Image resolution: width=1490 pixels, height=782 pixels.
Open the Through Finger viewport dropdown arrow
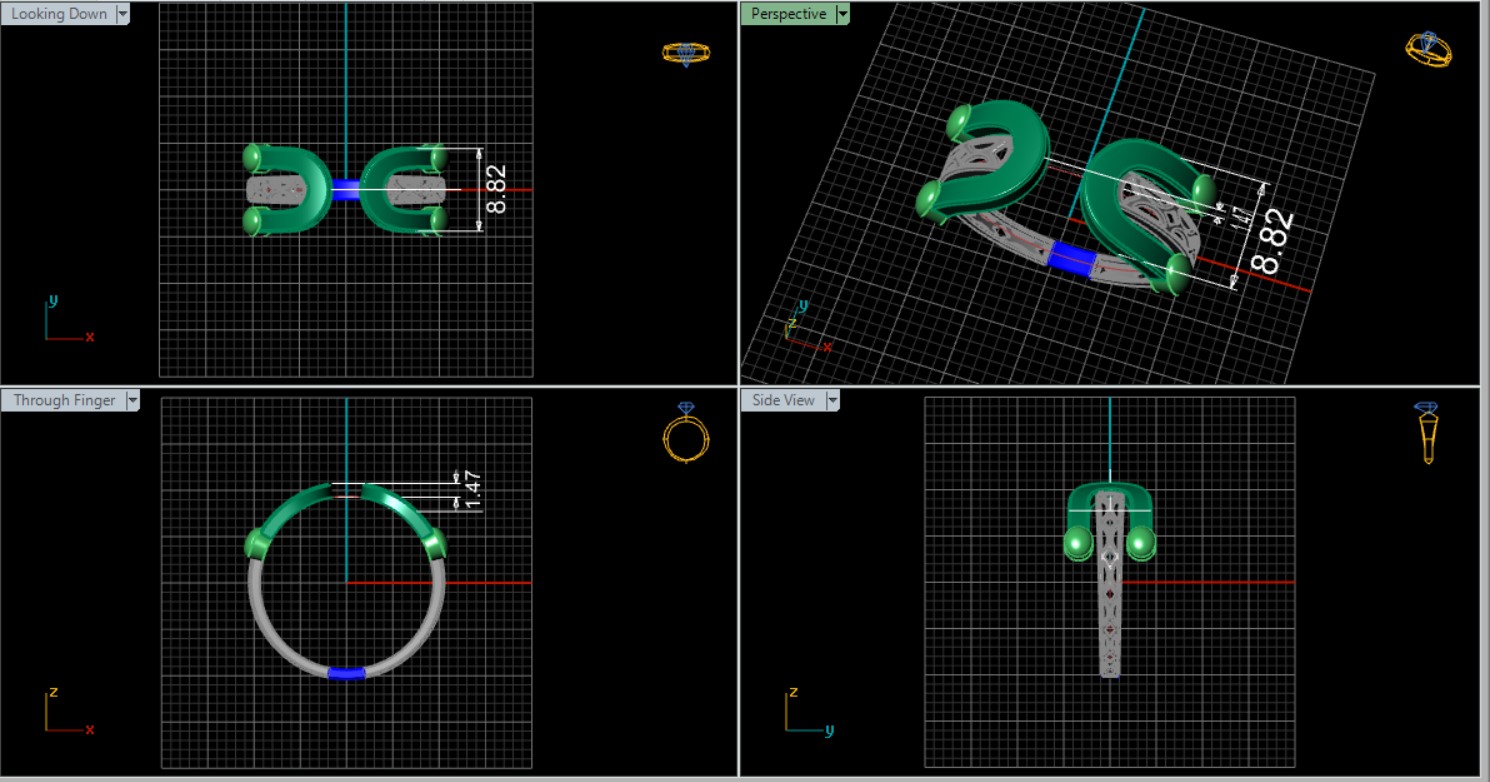[131, 400]
